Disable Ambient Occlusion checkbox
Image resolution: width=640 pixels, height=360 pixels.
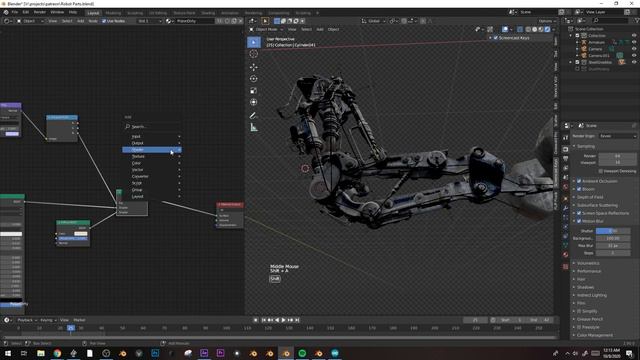point(579,181)
